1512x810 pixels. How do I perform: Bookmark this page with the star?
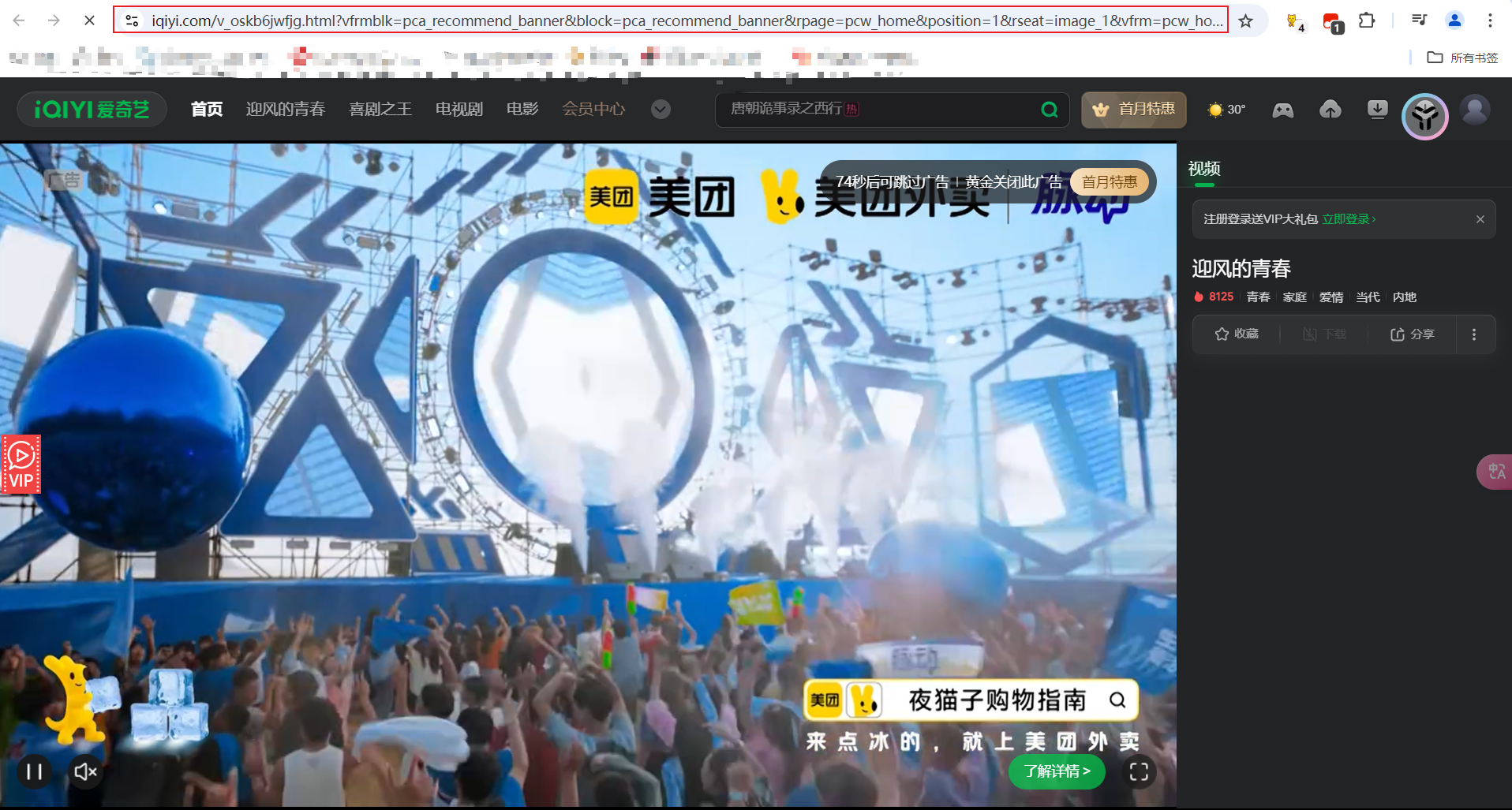pos(1245,21)
